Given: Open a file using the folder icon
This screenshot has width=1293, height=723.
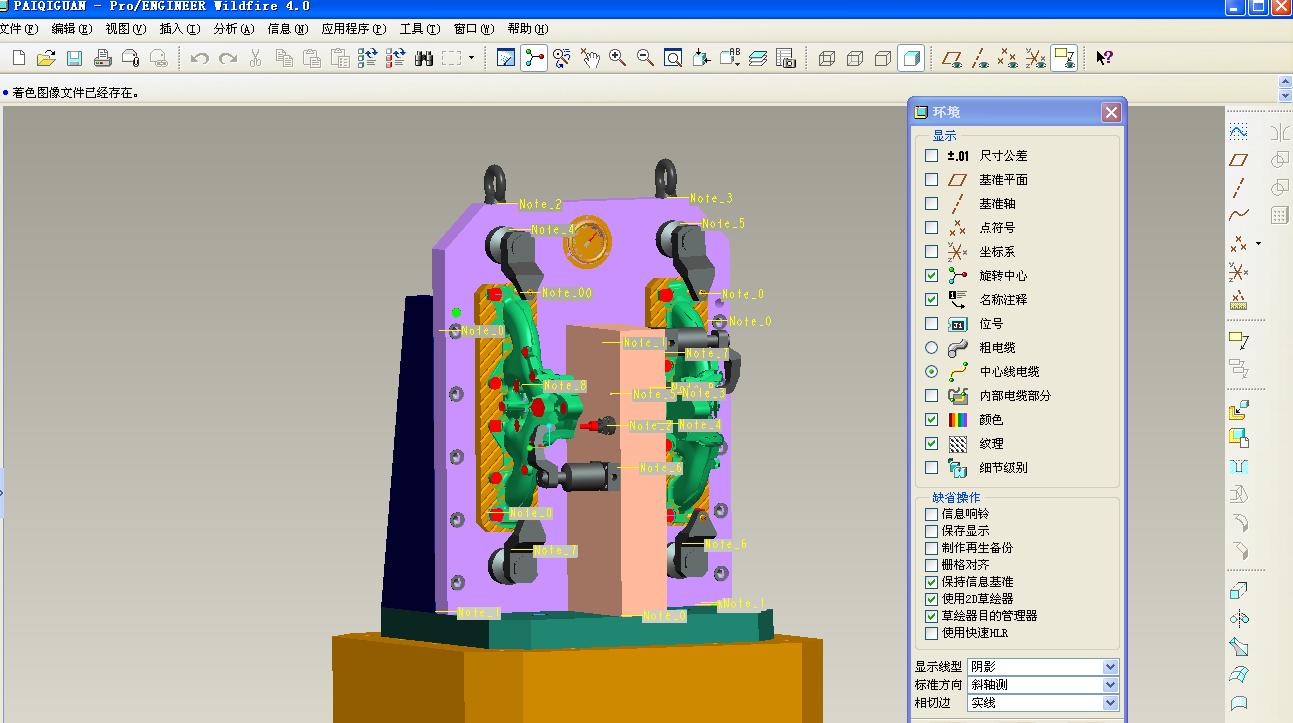Looking at the screenshot, I should pyautogui.click(x=46, y=58).
